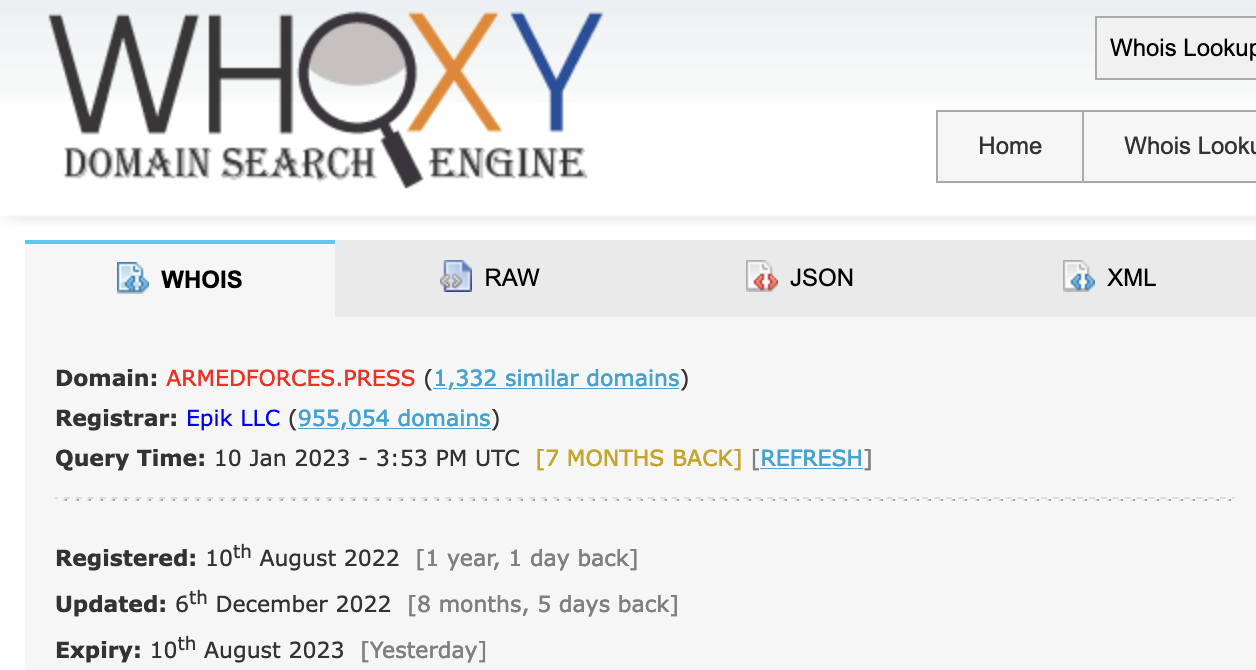1256x670 pixels.
Task: Click the 'Yesterday' expiry note
Action: pos(424,650)
